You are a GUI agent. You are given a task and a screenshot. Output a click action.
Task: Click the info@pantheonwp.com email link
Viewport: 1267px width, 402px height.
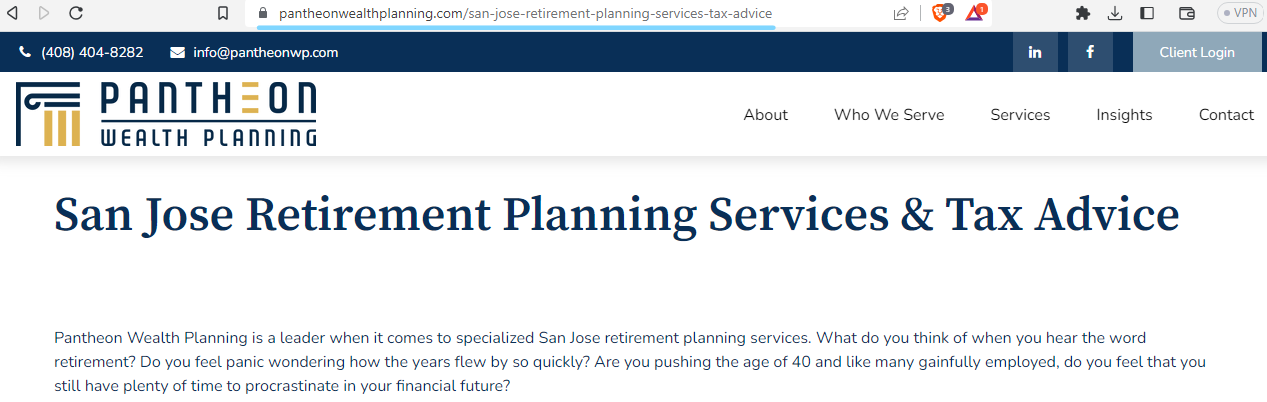(x=265, y=52)
